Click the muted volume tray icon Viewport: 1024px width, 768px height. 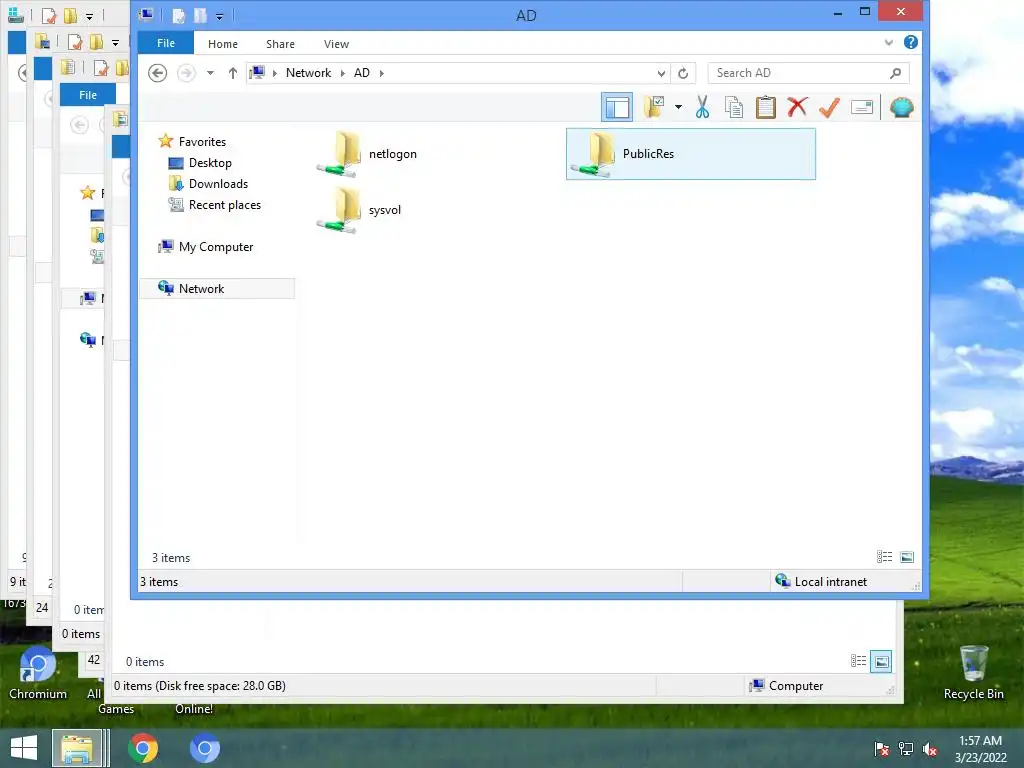(x=930, y=748)
